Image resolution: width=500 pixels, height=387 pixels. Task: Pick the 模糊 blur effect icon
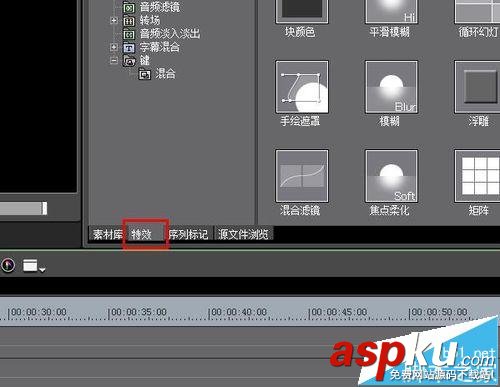[x=391, y=87]
